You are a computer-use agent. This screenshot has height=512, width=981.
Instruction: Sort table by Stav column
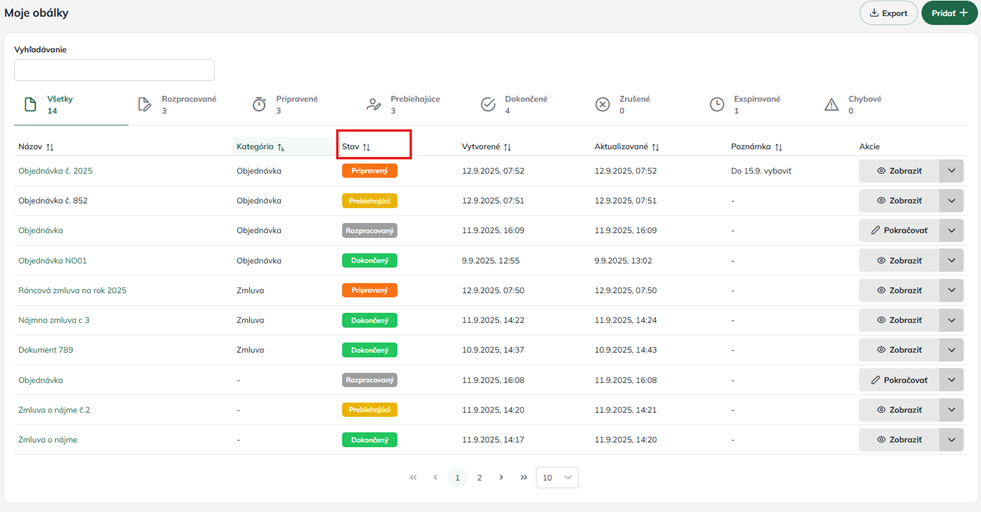[x=366, y=147]
